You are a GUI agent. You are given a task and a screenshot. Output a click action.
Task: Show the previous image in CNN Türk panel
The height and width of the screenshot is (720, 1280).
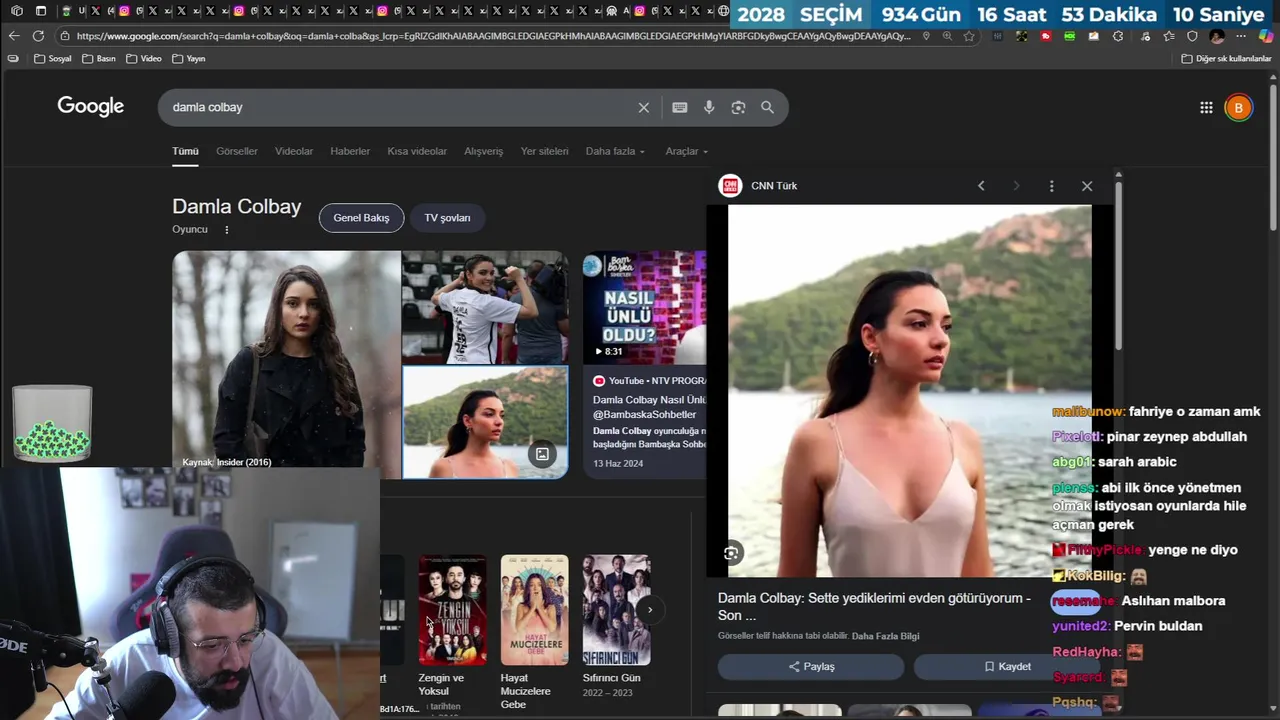coord(981,186)
